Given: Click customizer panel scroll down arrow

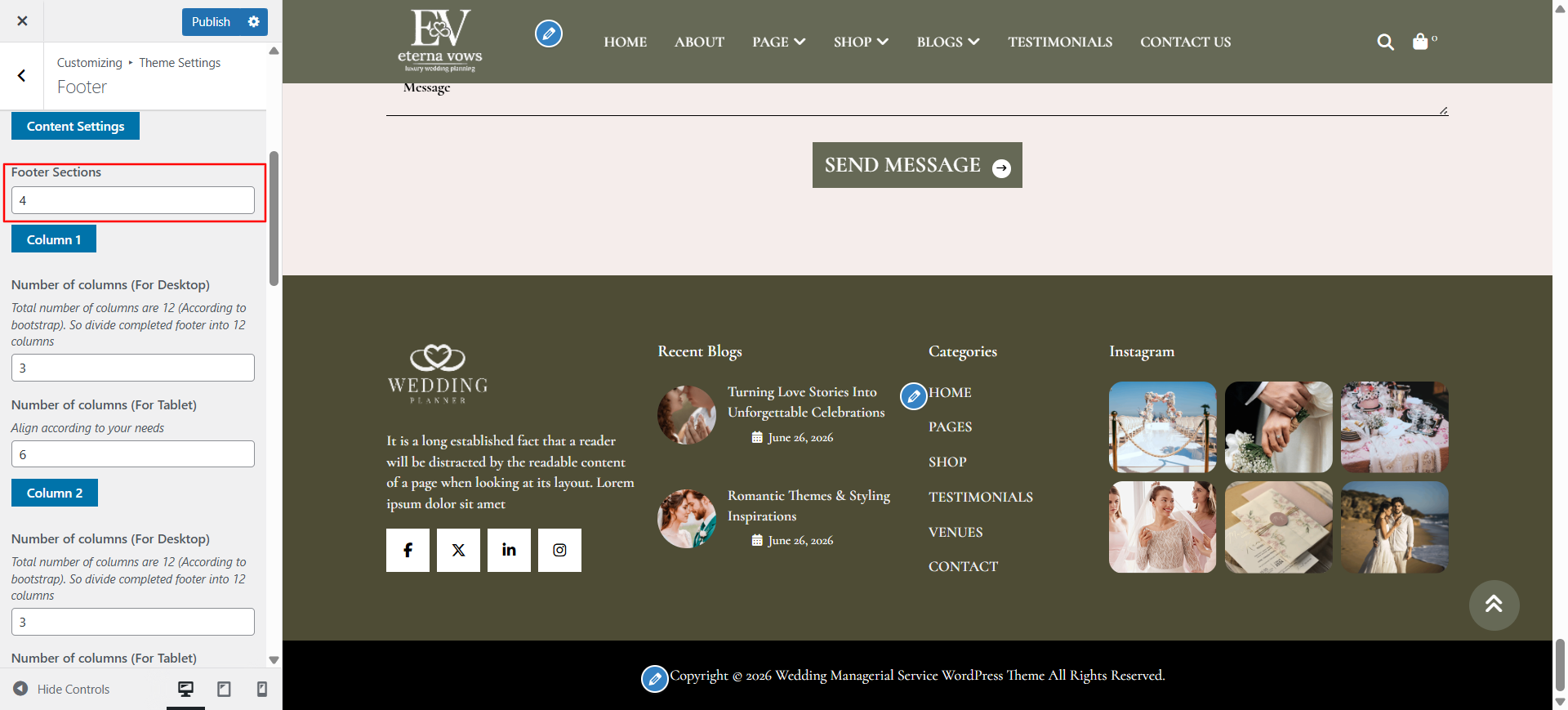Looking at the screenshot, I should (274, 660).
